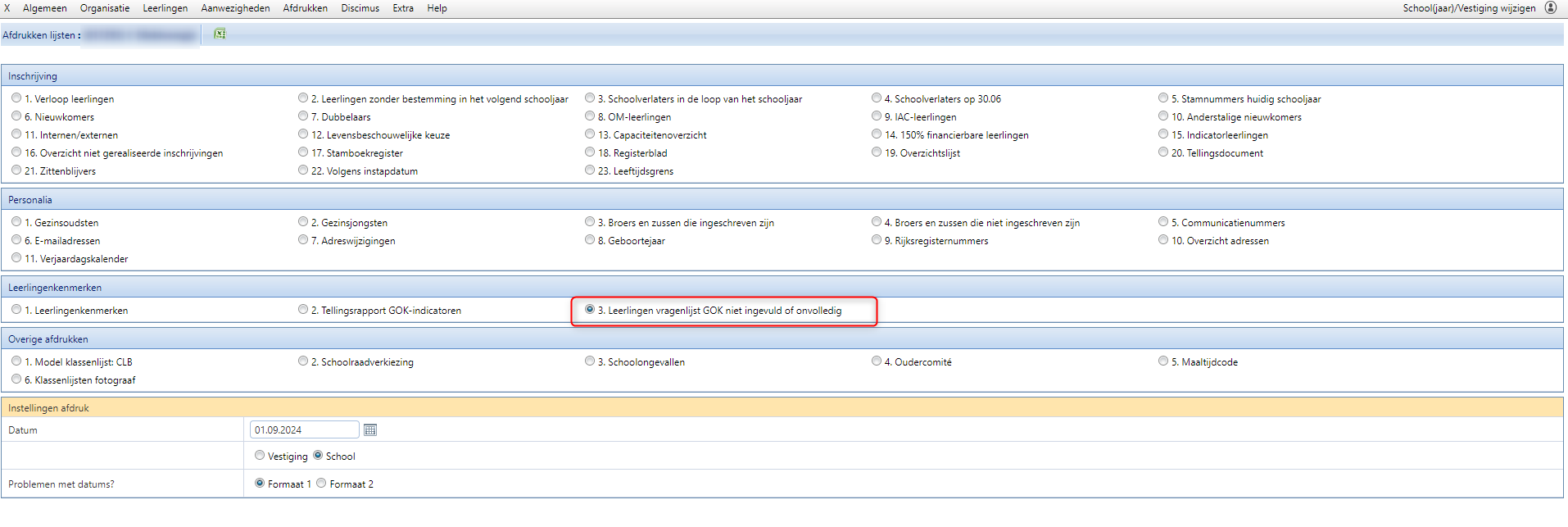Select Tellingsrapport GOK-indicatoren radio button
This screenshot has height=527, width=1568.
click(303, 310)
